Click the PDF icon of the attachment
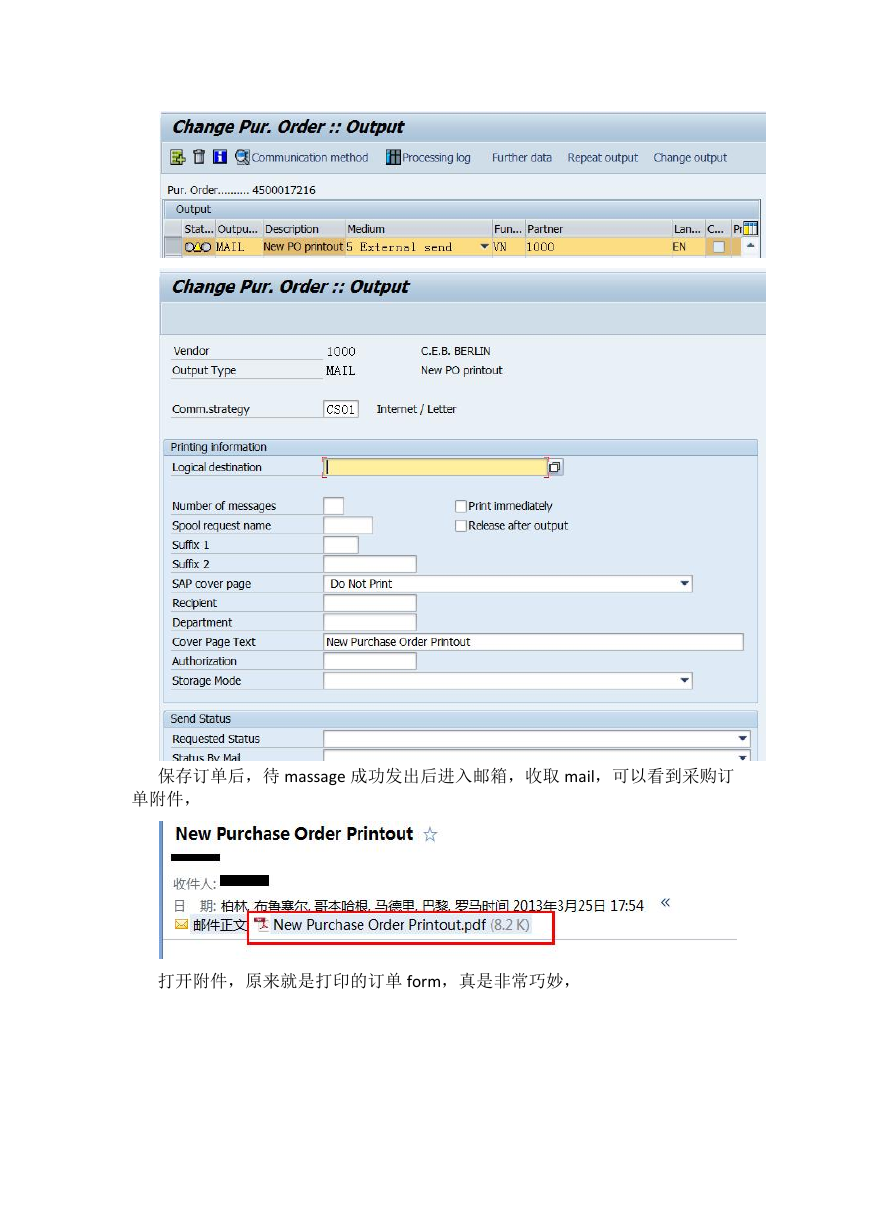 261,925
